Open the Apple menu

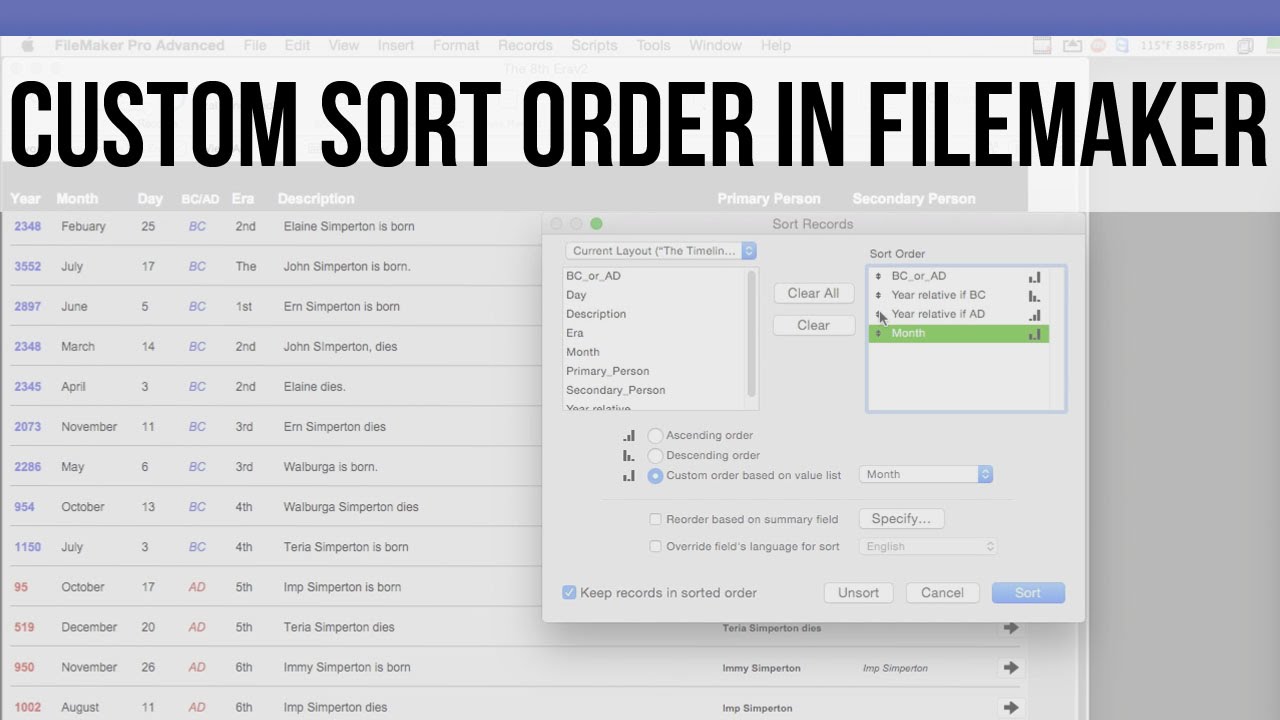(27, 45)
